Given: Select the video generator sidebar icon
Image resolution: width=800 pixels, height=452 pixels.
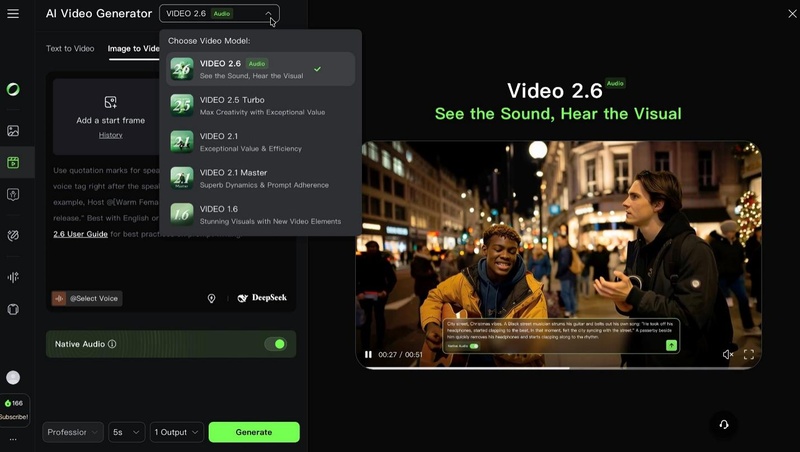Looking at the screenshot, I should click(x=13, y=162).
